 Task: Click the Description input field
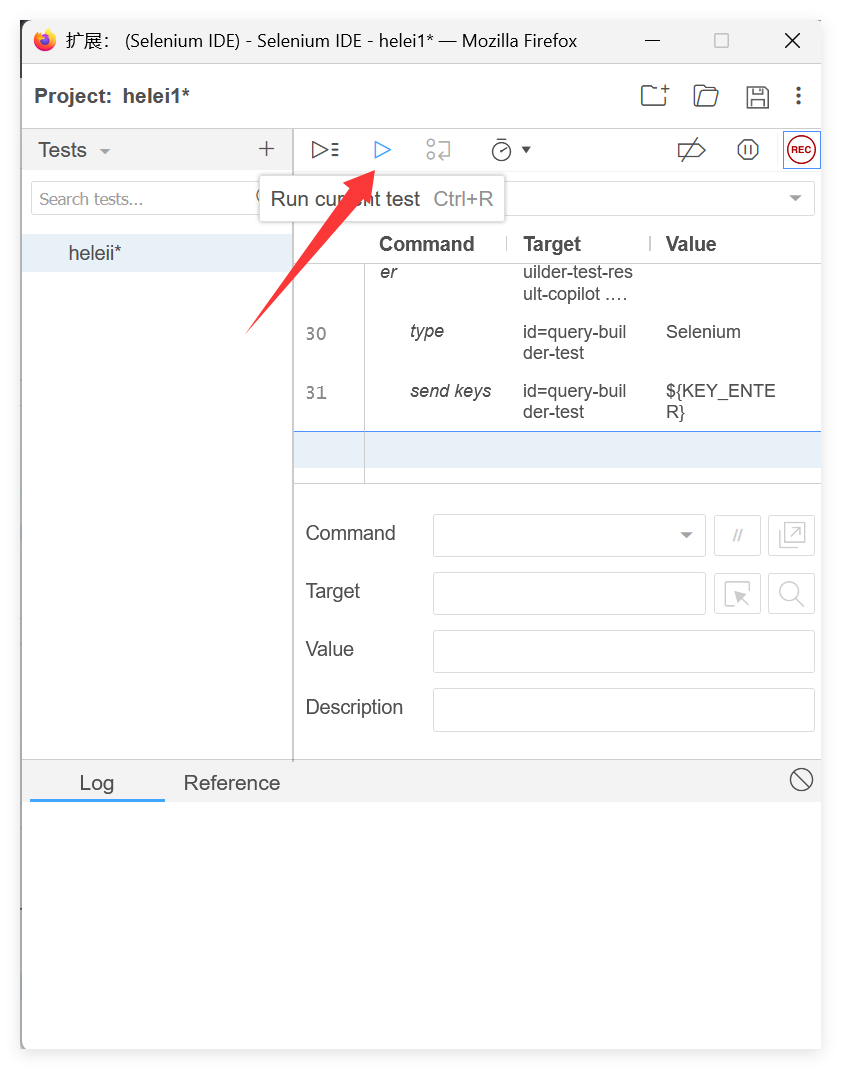[x=624, y=710]
